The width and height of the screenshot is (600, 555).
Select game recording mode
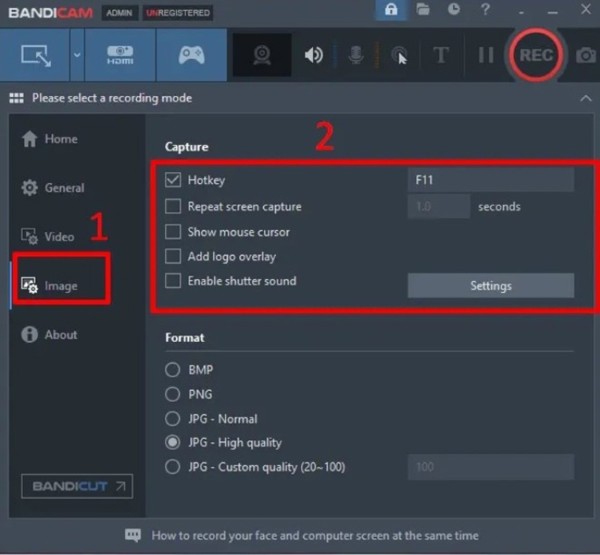tap(191, 55)
